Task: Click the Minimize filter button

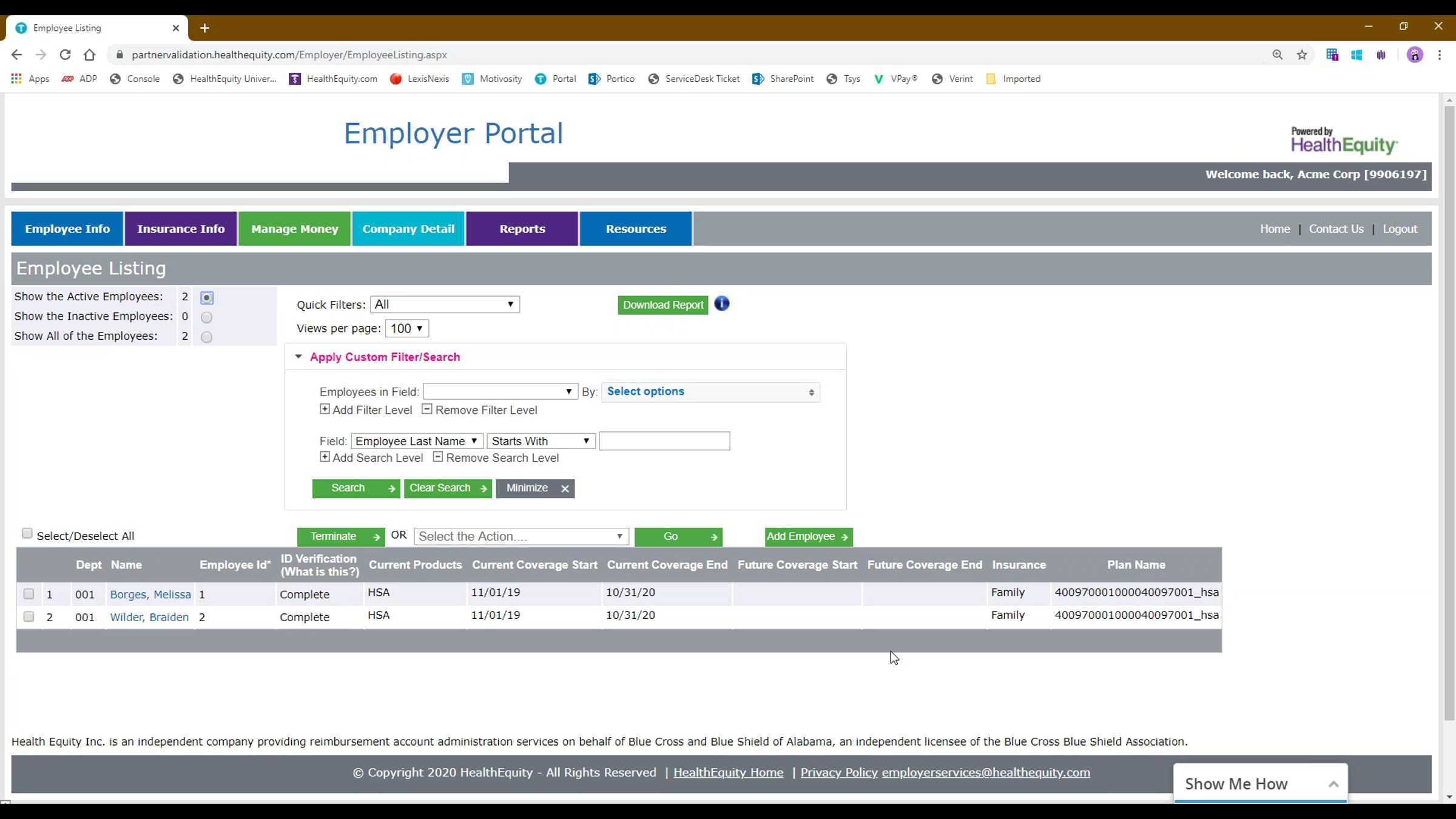Action: tap(535, 488)
